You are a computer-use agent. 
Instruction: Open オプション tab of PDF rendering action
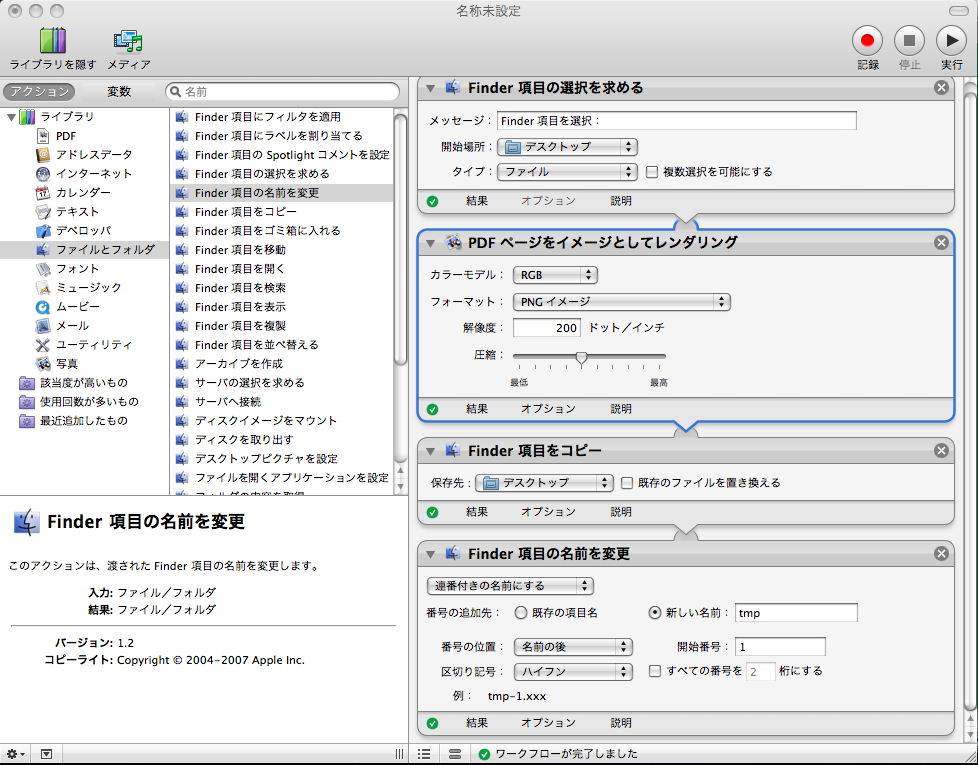pyautogui.click(x=548, y=409)
